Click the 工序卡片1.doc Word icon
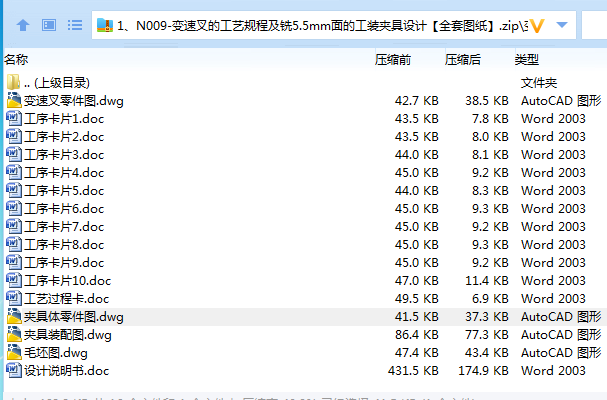The width and height of the screenshot is (607, 400). point(14,118)
